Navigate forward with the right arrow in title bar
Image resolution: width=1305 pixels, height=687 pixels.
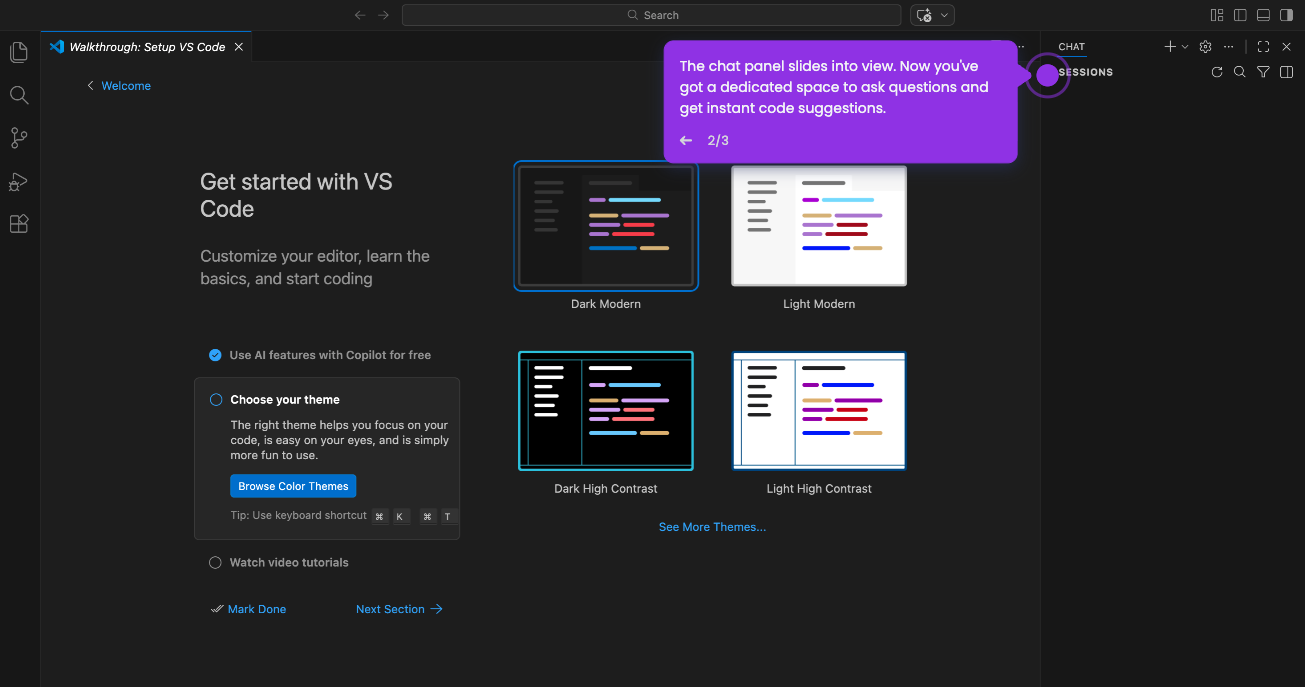pos(383,15)
